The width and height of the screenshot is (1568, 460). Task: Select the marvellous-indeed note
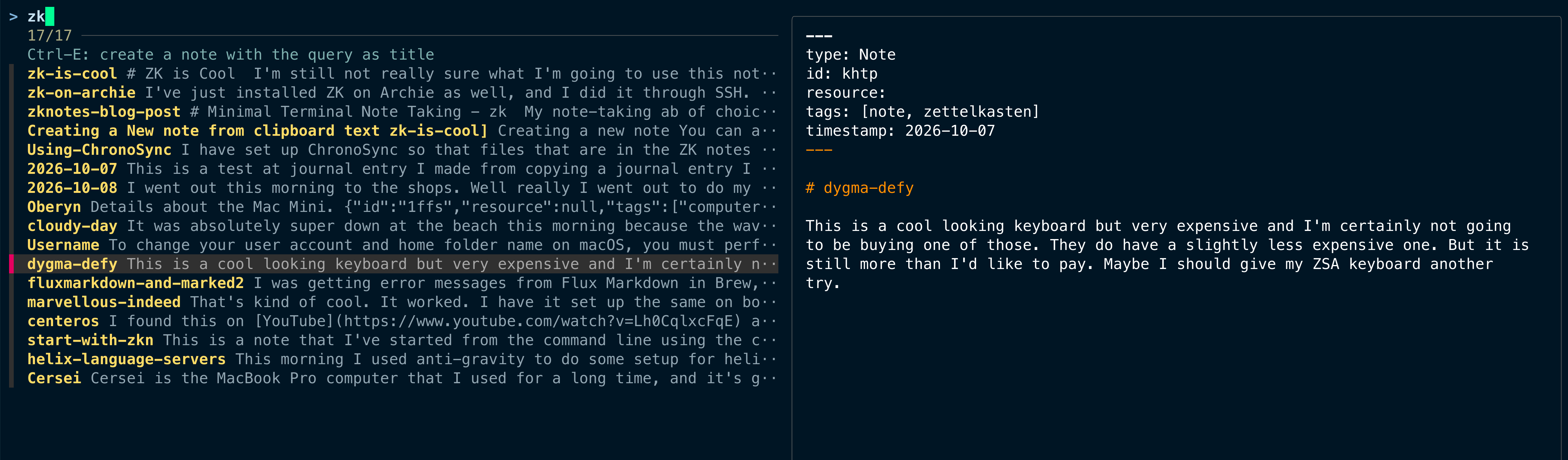[x=402, y=302]
